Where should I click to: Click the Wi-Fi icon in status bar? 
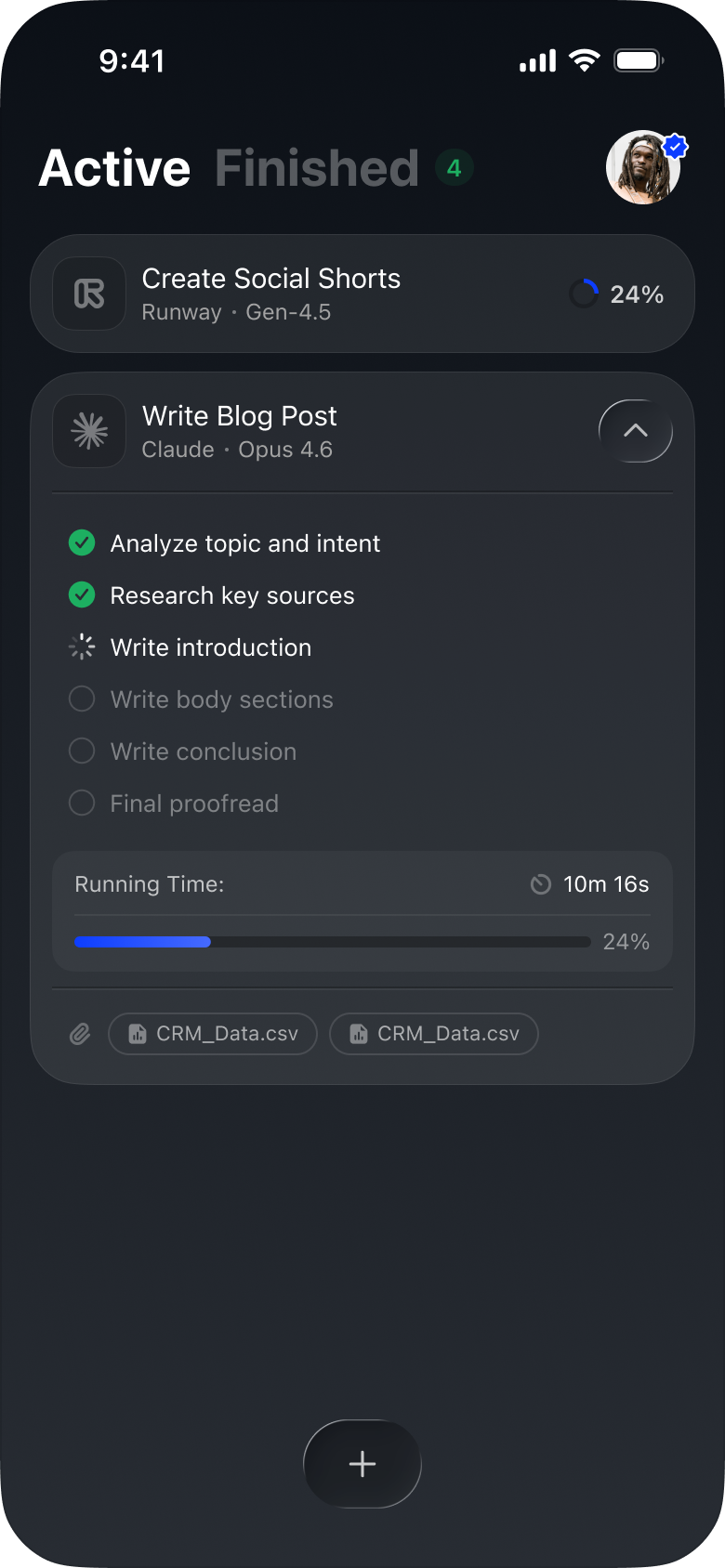coord(585,61)
